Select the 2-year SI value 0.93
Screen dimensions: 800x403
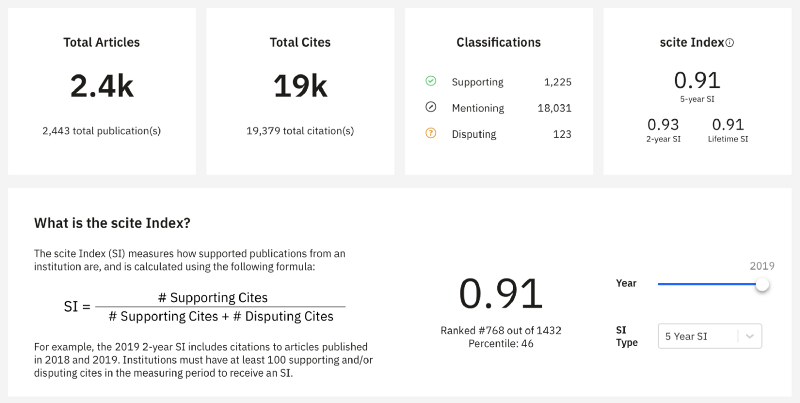(x=663, y=125)
